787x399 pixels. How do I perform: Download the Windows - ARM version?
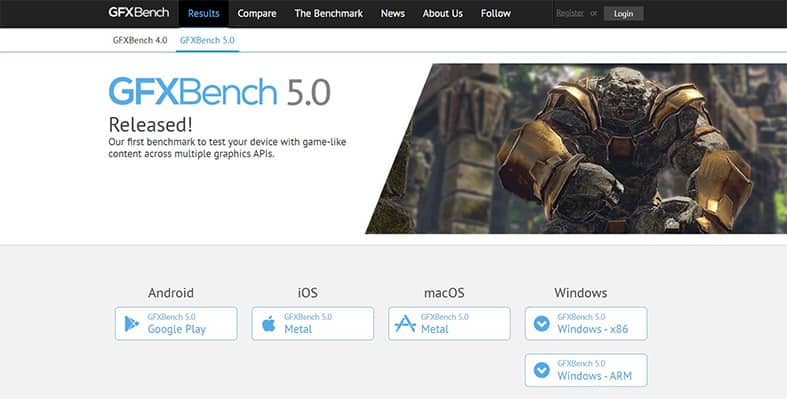(x=586, y=370)
